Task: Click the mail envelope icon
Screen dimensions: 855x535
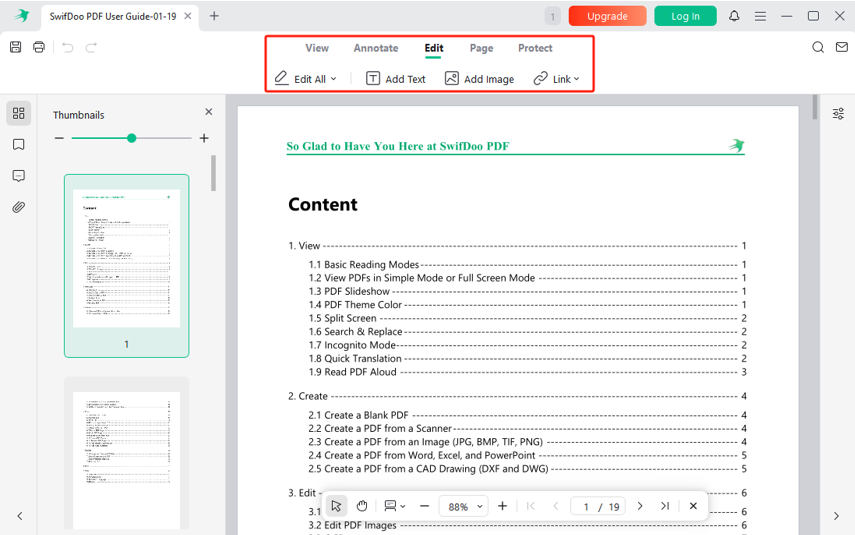Action: click(x=841, y=47)
